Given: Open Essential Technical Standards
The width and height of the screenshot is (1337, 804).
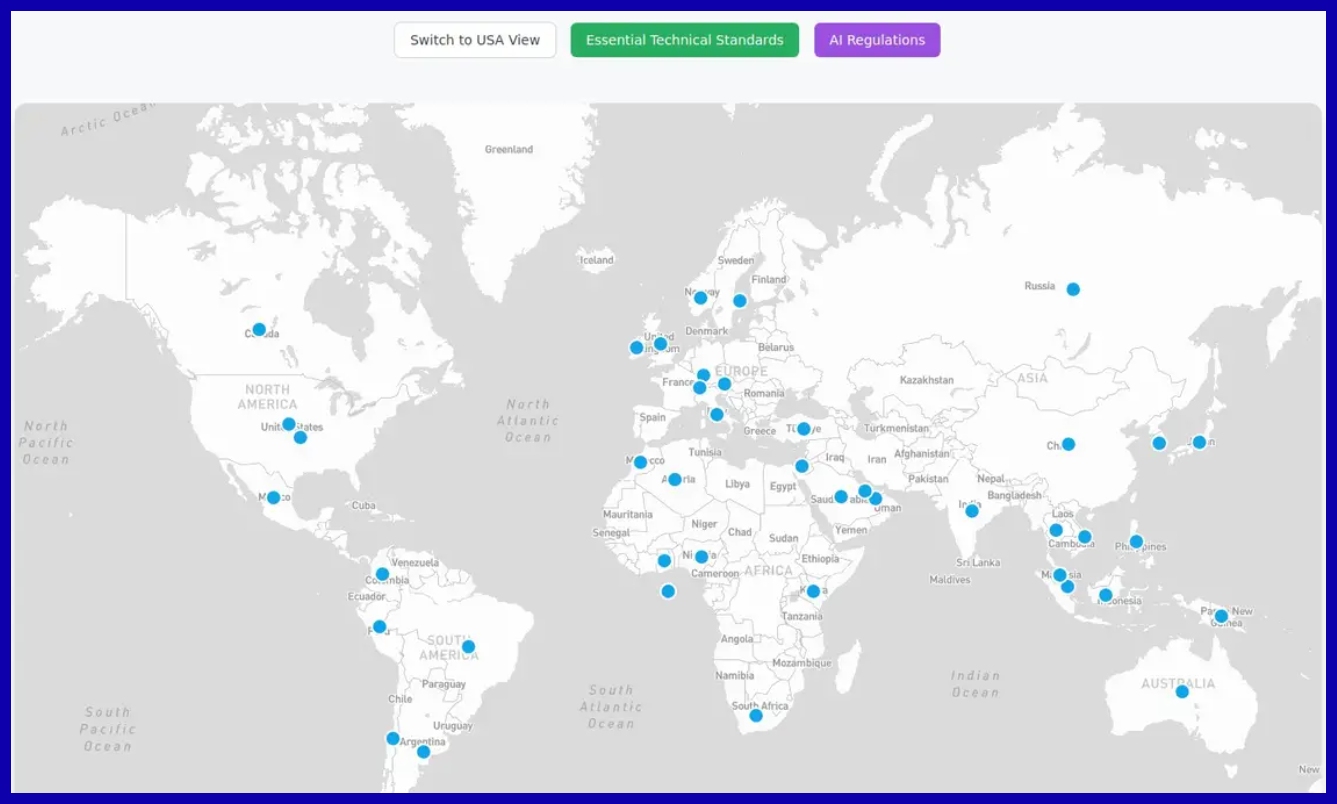Looking at the screenshot, I should coord(684,40).
